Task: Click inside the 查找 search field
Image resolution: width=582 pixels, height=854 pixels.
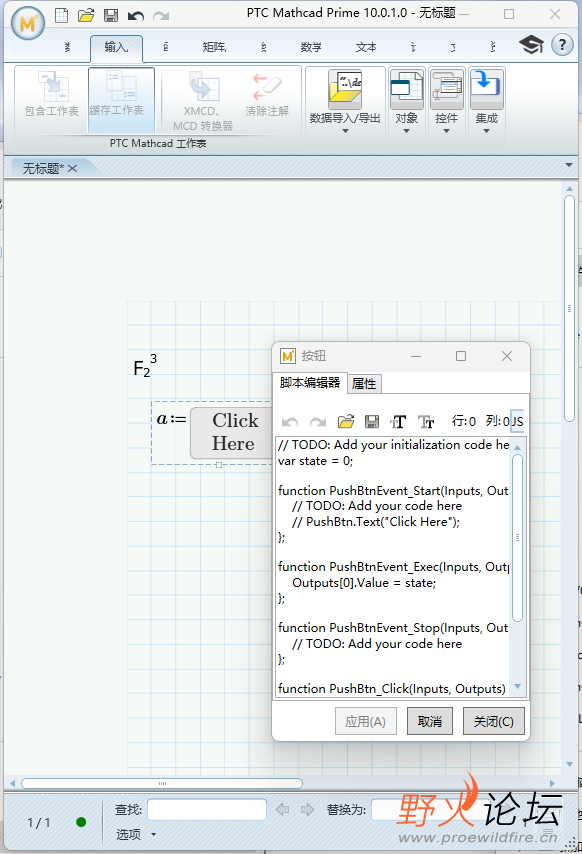Action: (x=207, y=809)
